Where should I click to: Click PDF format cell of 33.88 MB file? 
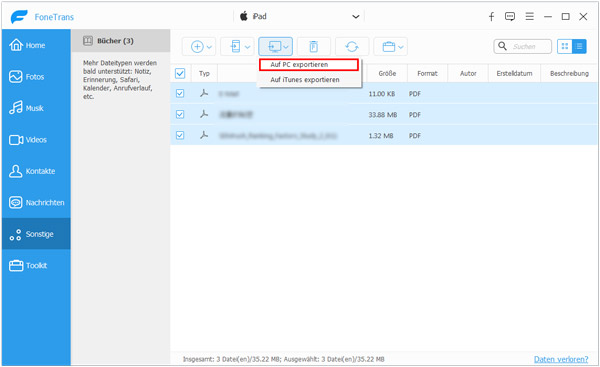click(x=415, y=115)
